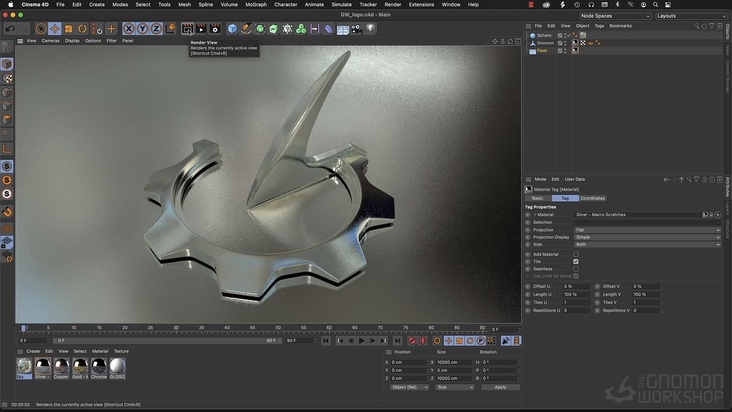Open the MoGraph menu
Viewport: 732px width, 412px height.
click(x=256, y=4)
